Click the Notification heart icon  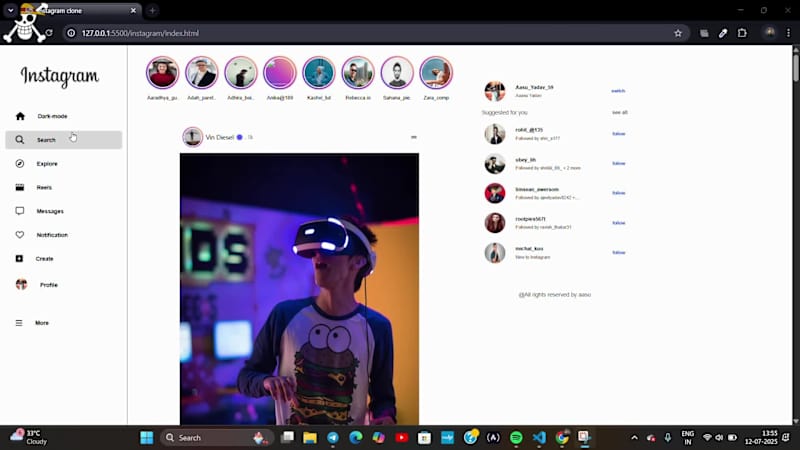[19, 235]
